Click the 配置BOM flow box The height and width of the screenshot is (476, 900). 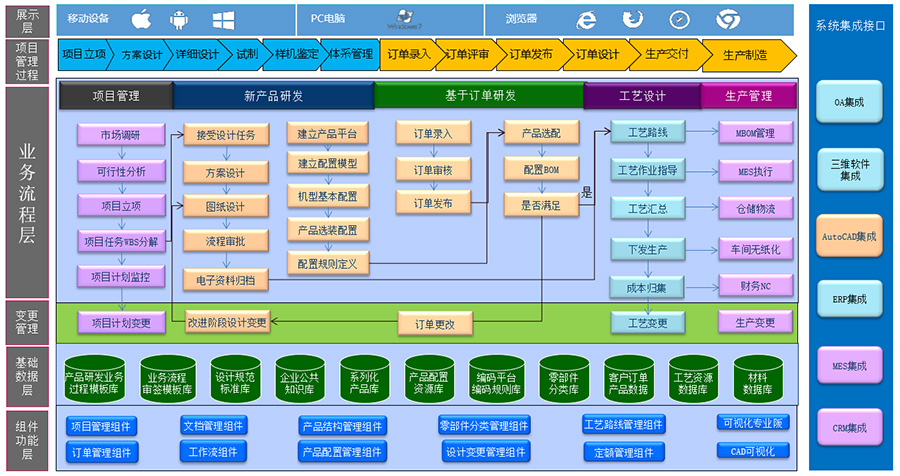[x=541, y=169]
